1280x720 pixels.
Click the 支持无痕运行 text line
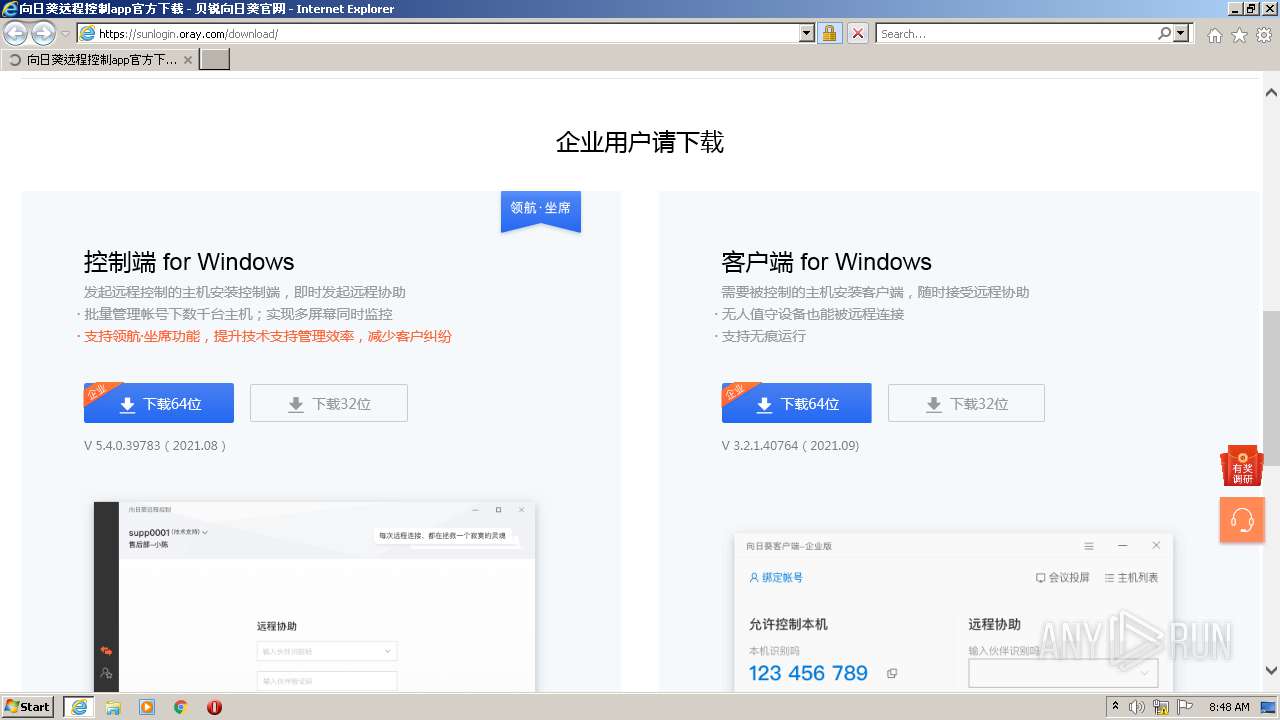(764, 336)
